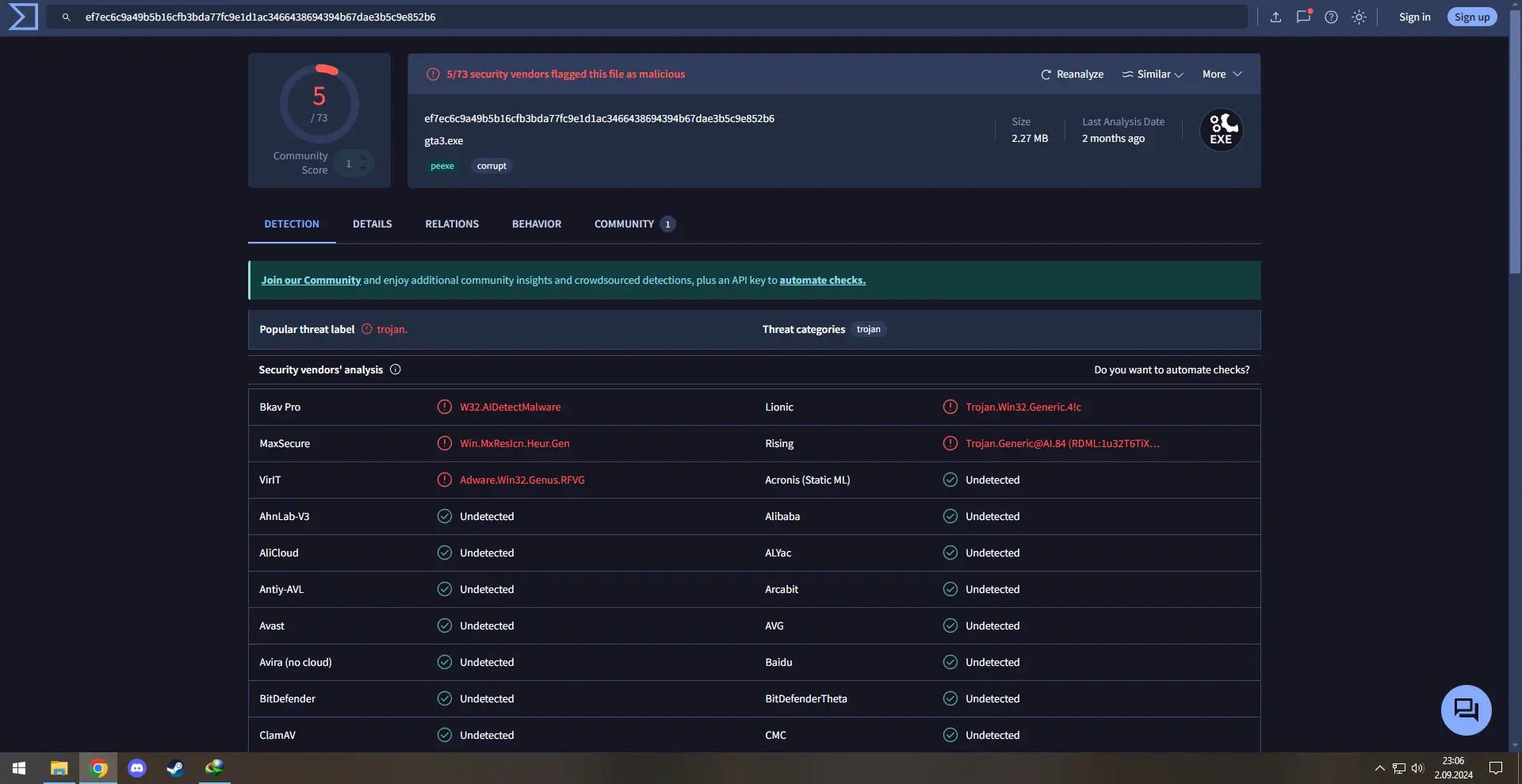Click the Avast undetected checkmark icon
1522x784 pixels.
click(x=445, y=625)
